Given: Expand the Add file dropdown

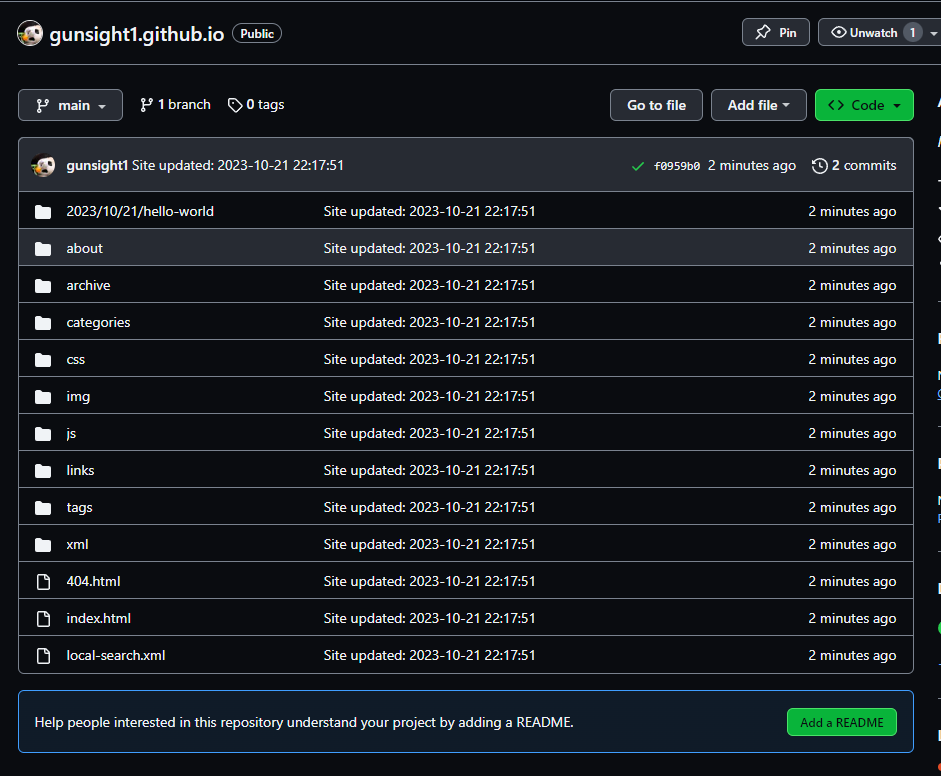Looking at the screenshot, I should point(759,105).
